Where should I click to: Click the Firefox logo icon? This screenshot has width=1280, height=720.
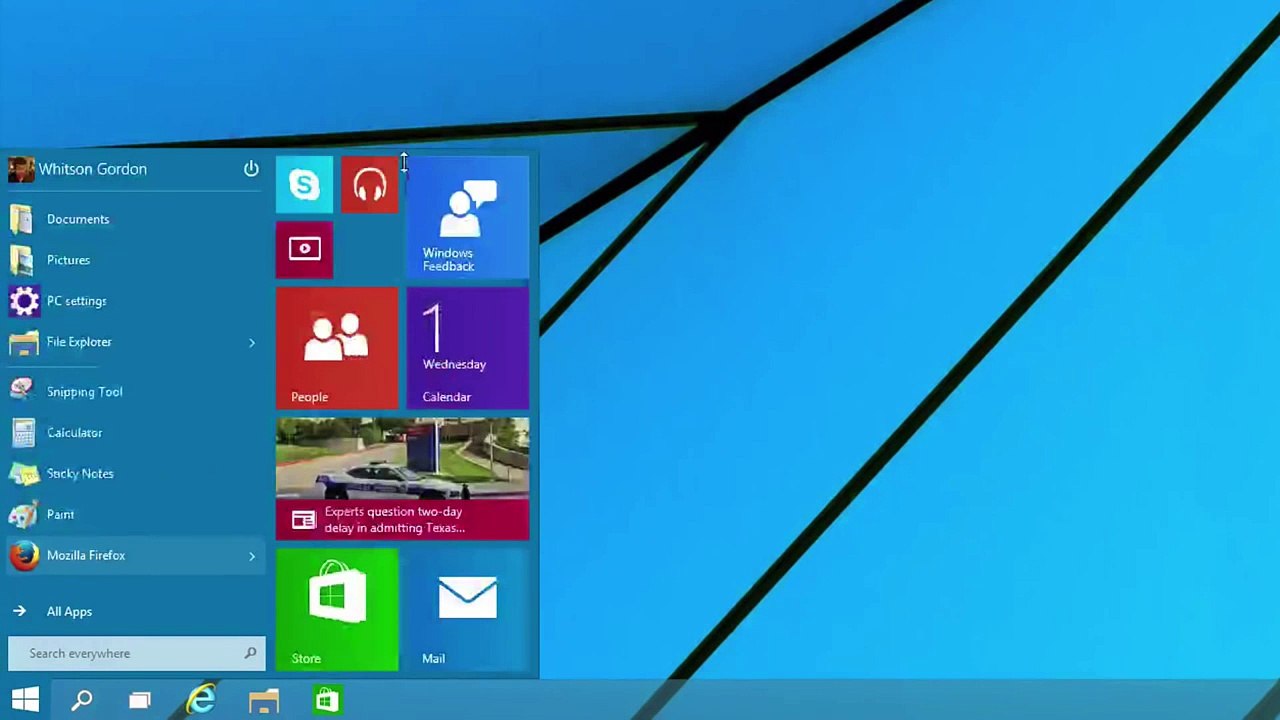[x=24, y=555]
